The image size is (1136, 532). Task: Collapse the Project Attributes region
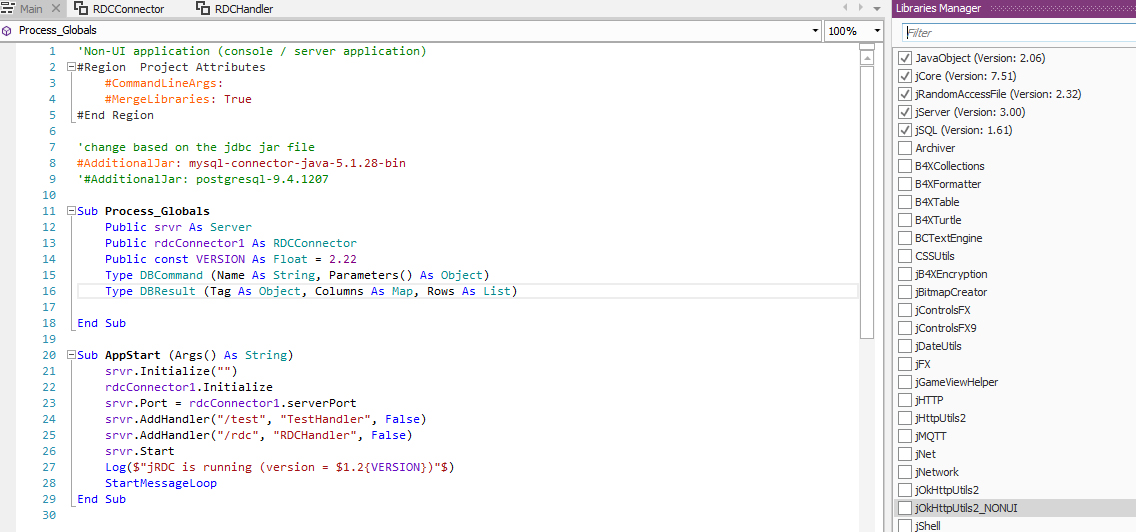(70, 67)
